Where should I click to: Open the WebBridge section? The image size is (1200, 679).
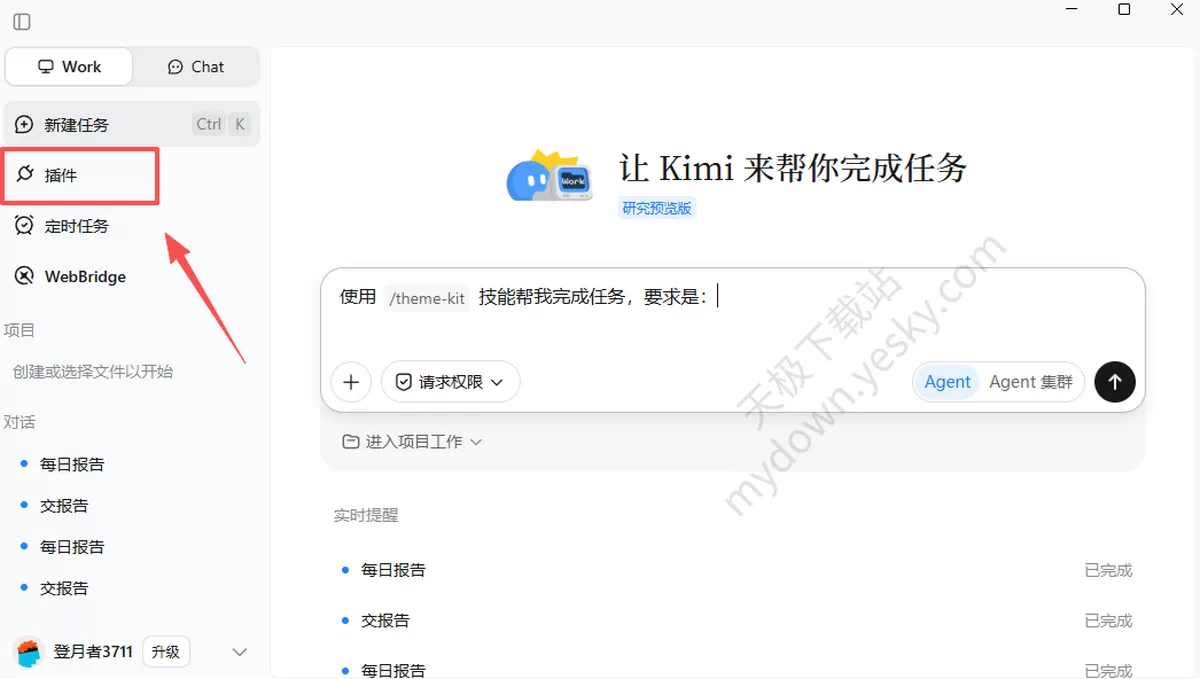[x=131, y=276]
